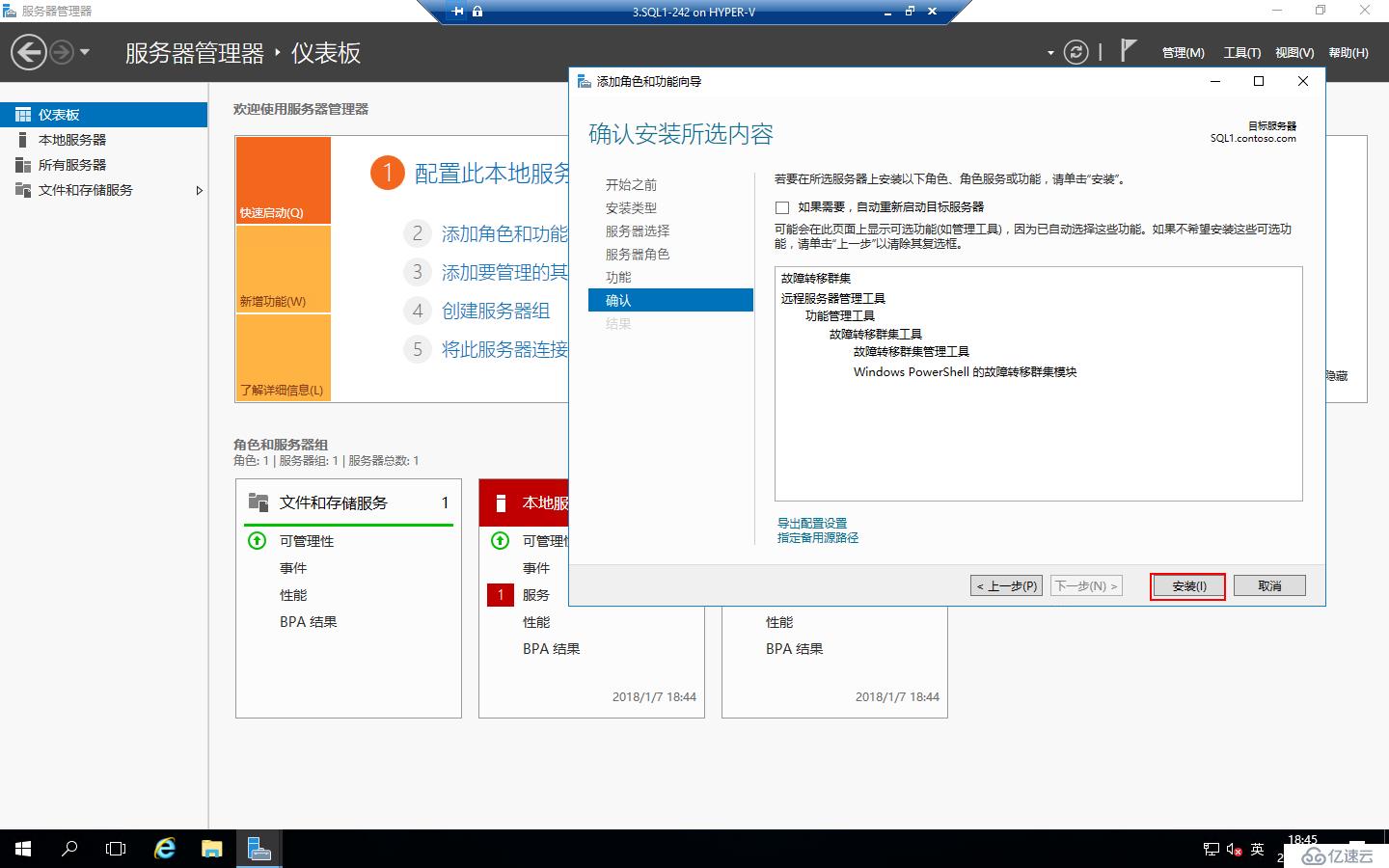This screenshot has height=868, width=1389.
Task: Expand the 文件和存储服务 sidebar arrow
Action: point(199,190)
